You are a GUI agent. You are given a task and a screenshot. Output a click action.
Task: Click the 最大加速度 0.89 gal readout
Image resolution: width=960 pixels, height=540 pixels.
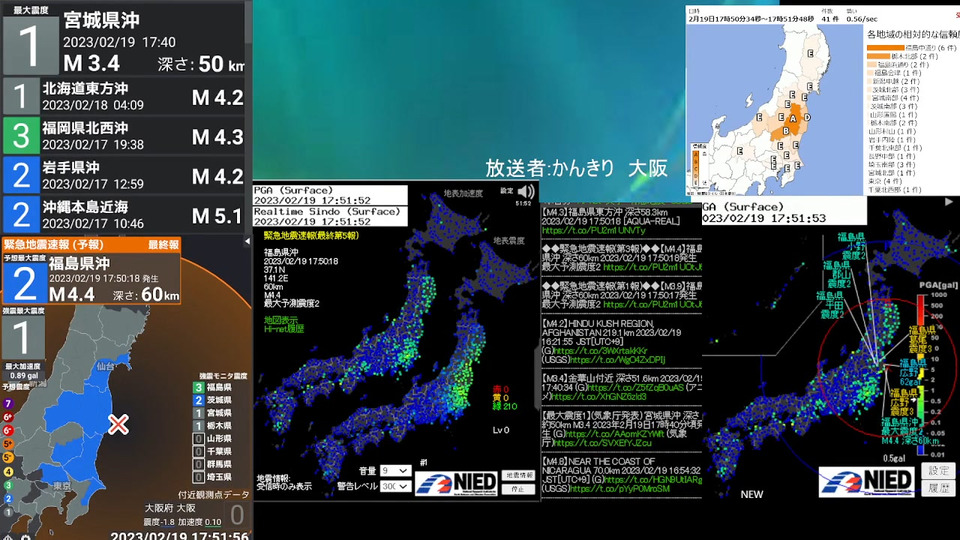[23, 371]
